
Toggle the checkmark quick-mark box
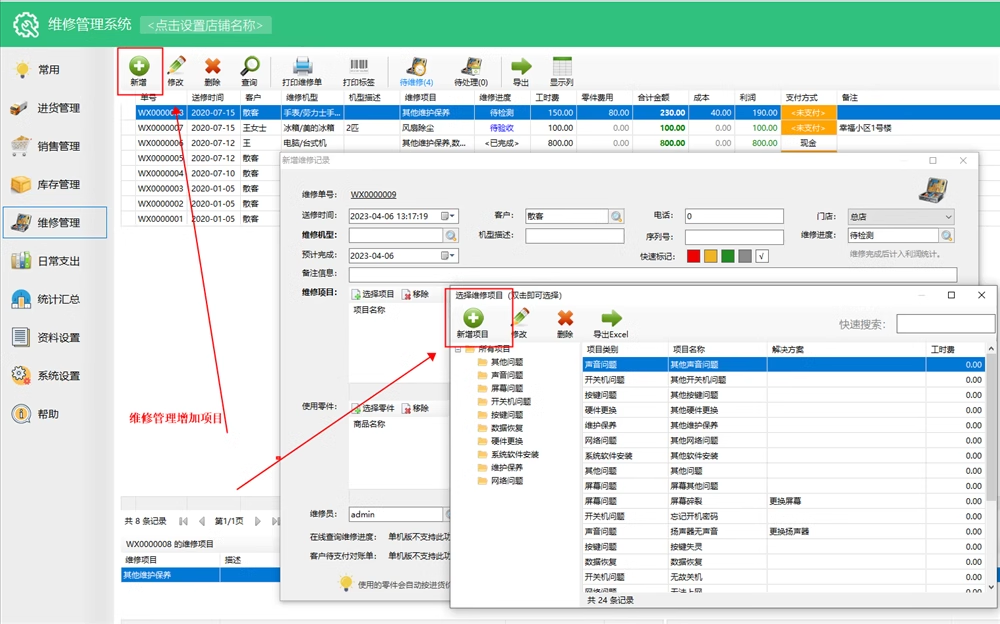point(762,256)
